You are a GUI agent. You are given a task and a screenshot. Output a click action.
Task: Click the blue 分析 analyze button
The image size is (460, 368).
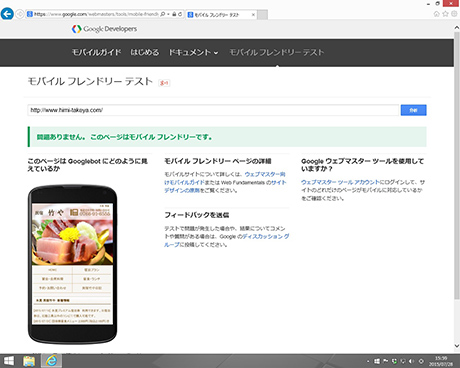click(413, 110)
